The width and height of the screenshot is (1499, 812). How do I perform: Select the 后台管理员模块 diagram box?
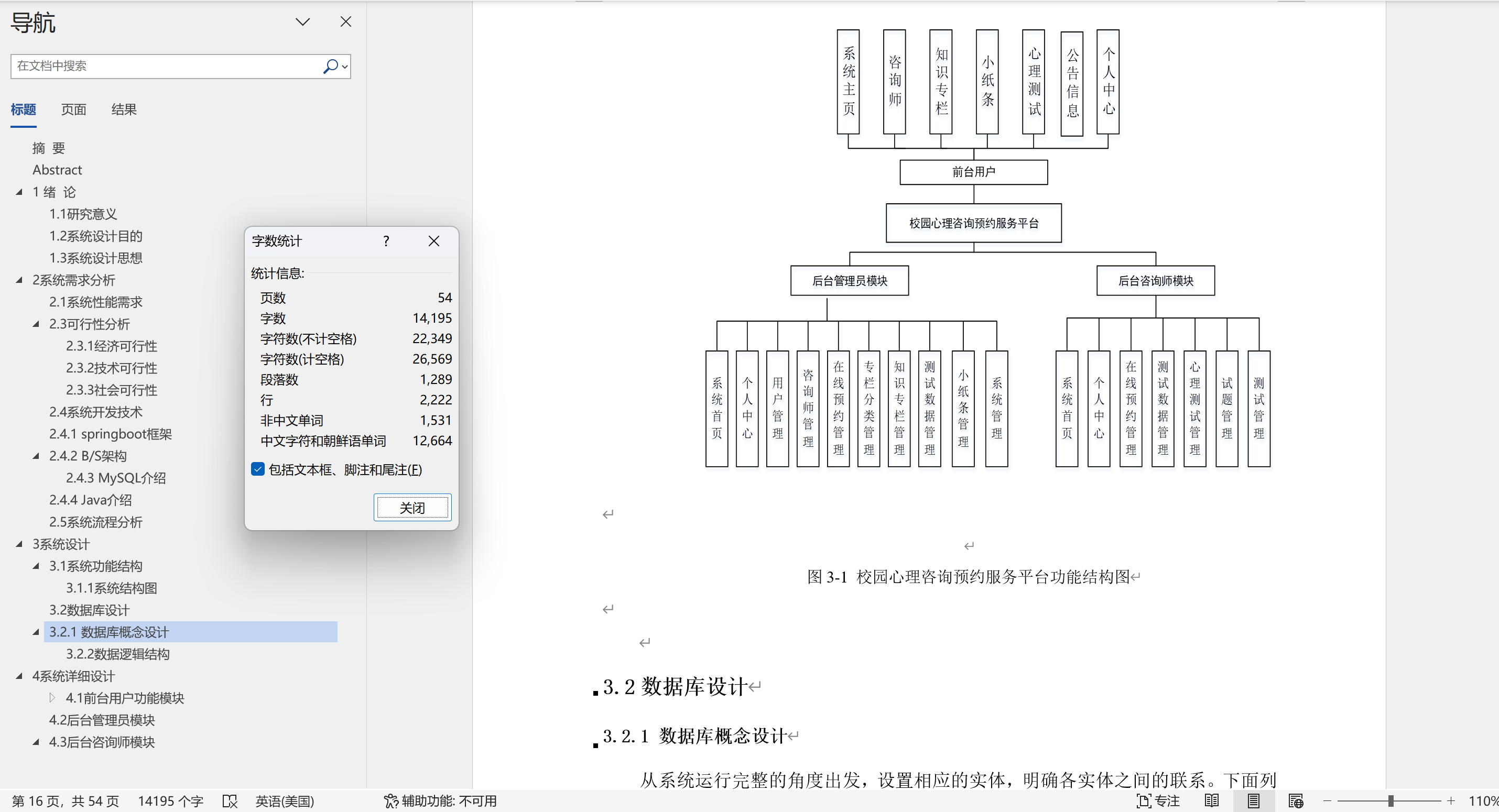pos(850,281)
